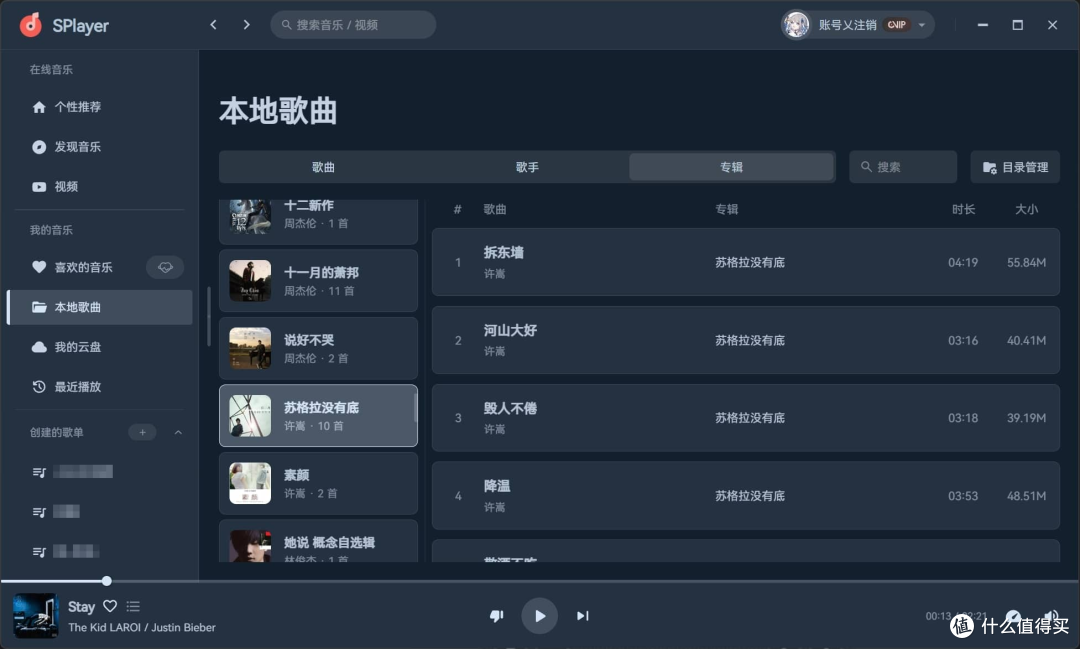Play the song 毁人不倦
1080x649 pixels.
745,418
